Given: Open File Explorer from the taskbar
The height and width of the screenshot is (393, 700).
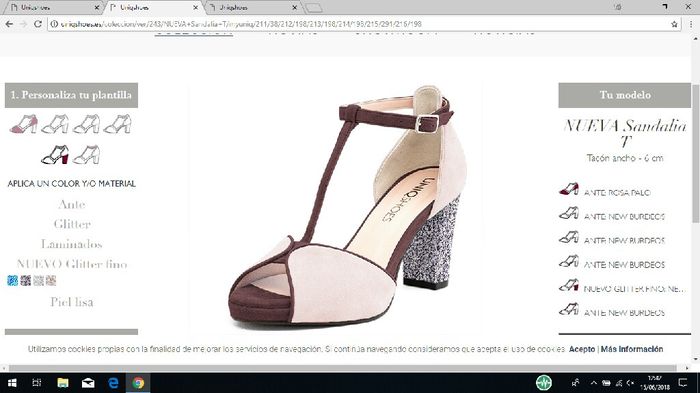Looking at the screenshot, I should click(x=62, y=383).
